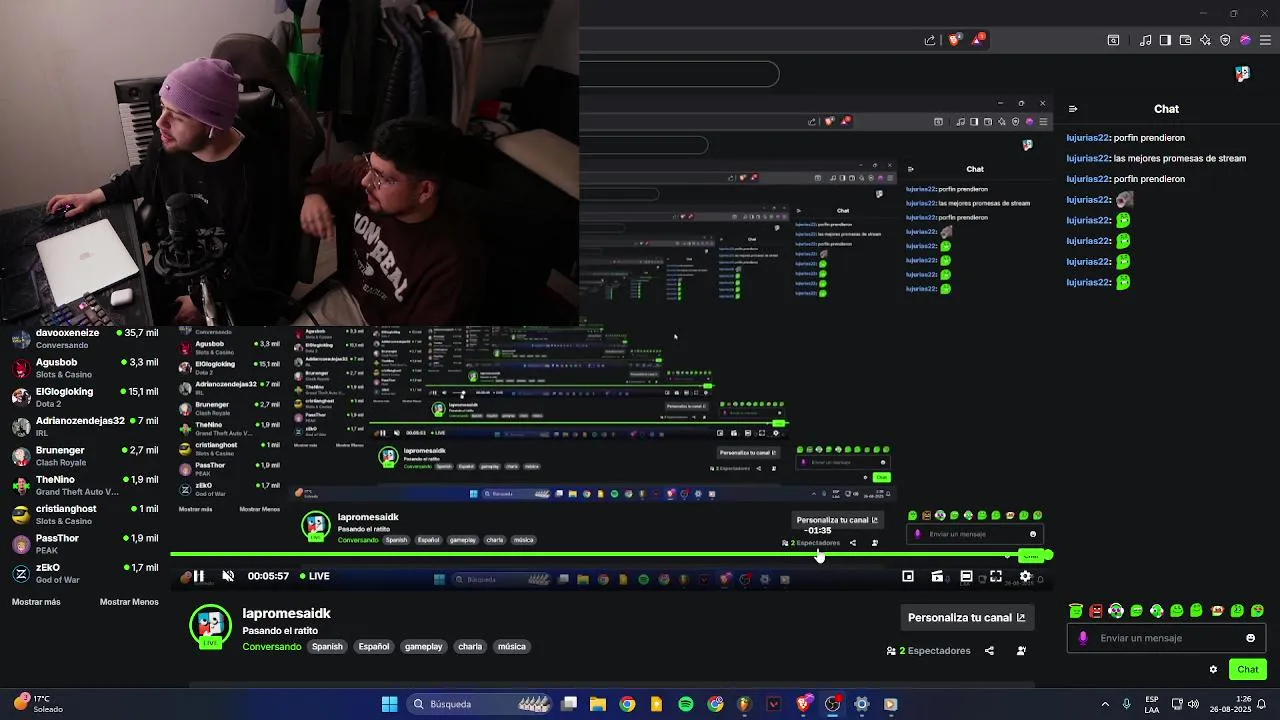Image resolution: width=1280 pixels, height=720 pixels.
Task: Open chat settings gear beside Chat button
Action: 1213,670
